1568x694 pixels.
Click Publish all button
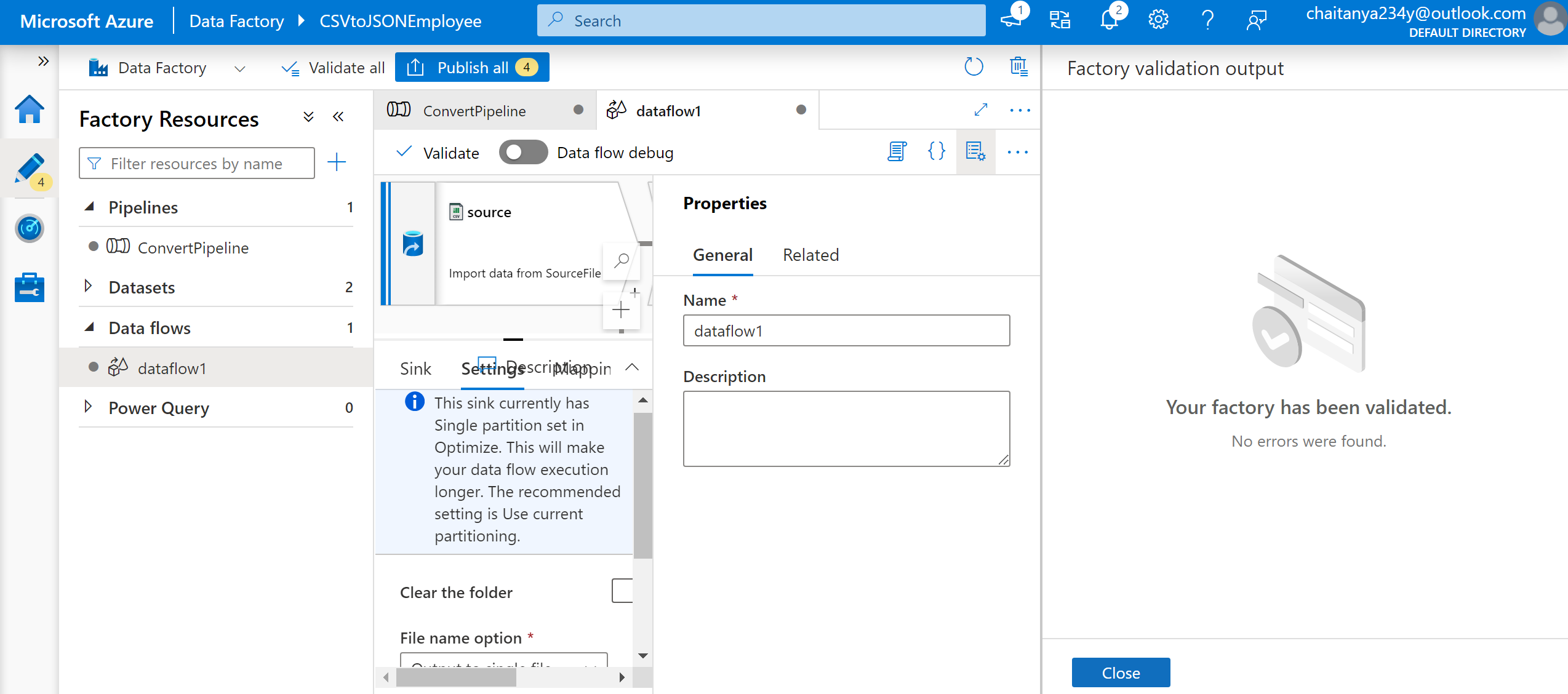[x=472, y=67]
